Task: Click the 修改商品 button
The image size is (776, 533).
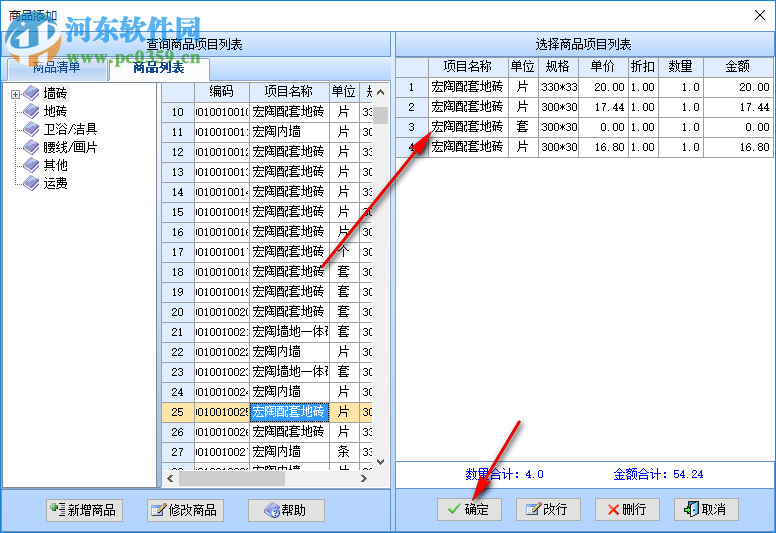Action: click(x=185, y=510)
